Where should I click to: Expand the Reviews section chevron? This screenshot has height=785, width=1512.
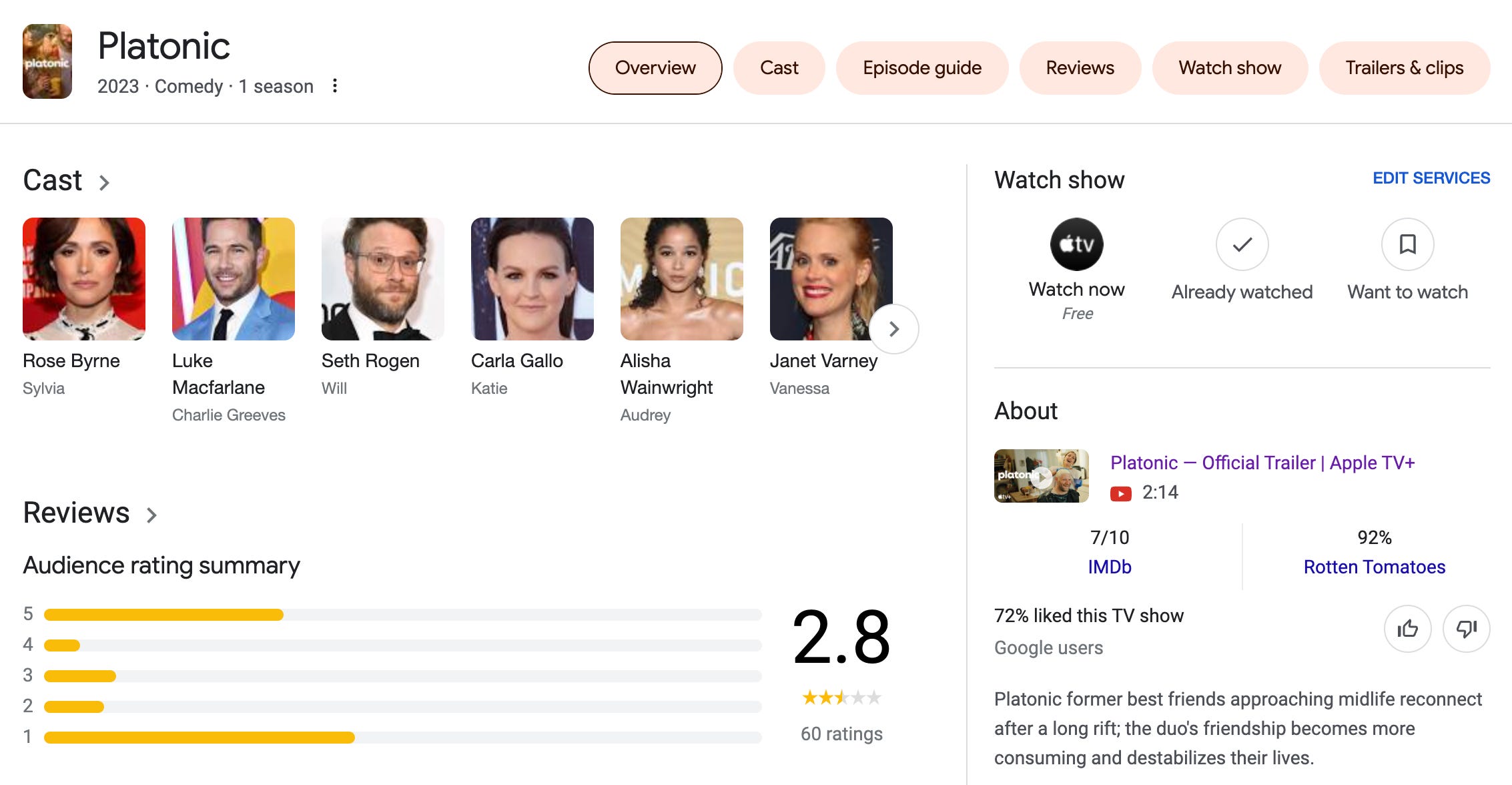[151, 515]
